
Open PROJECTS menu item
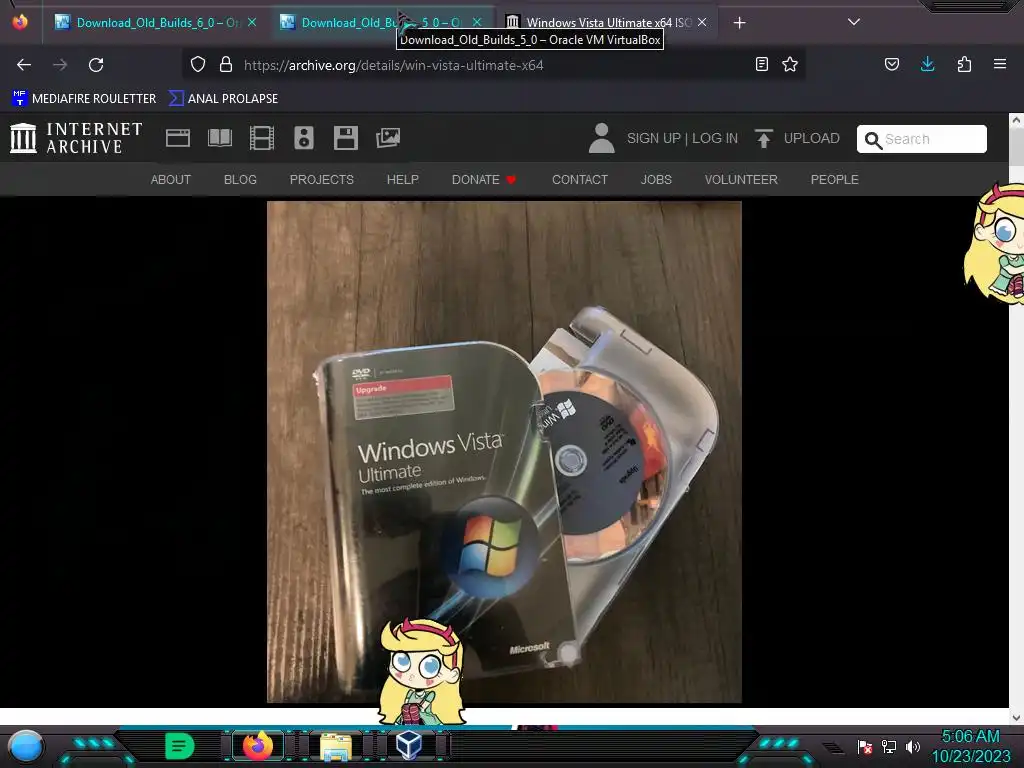(322, 180)
